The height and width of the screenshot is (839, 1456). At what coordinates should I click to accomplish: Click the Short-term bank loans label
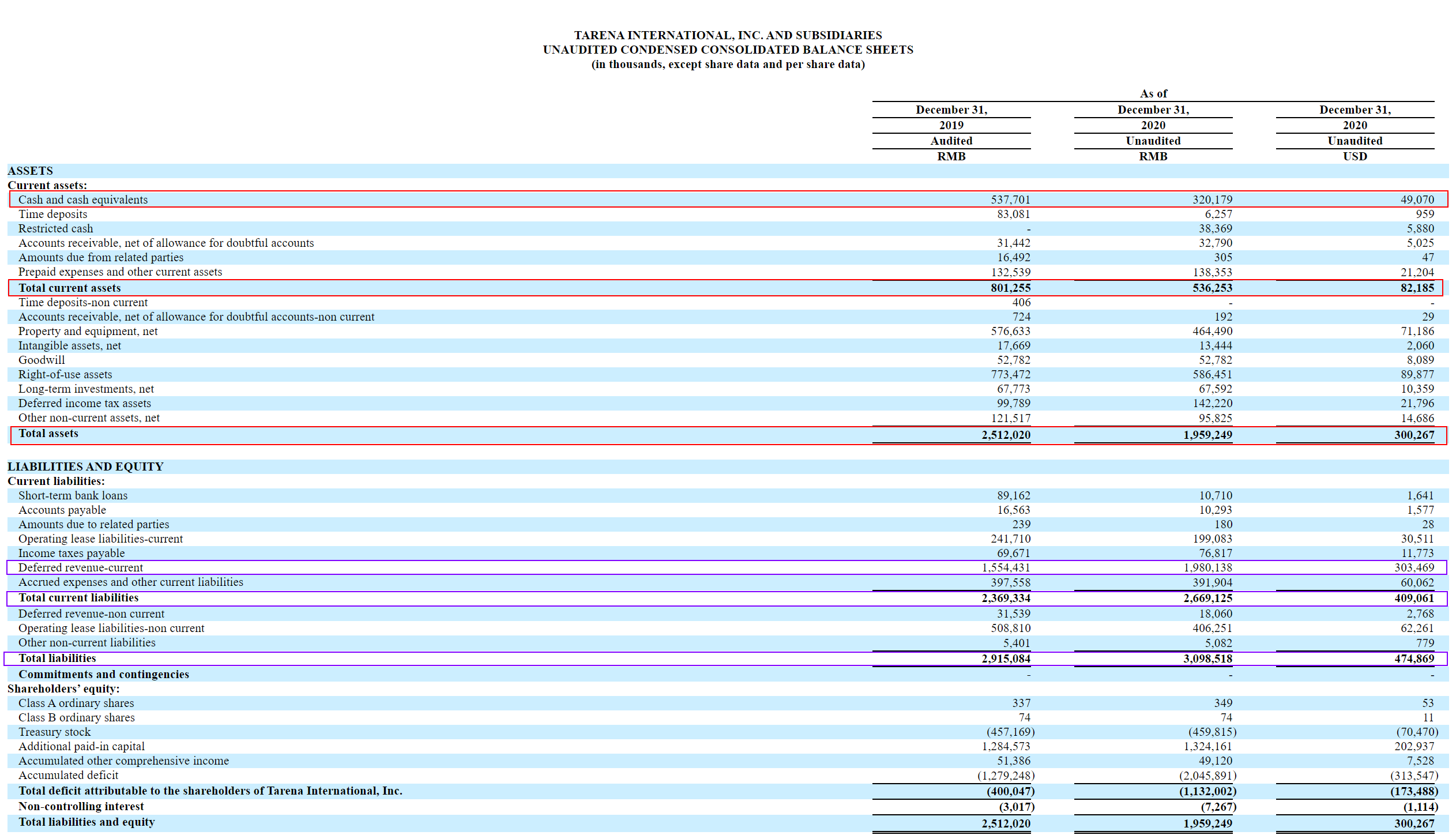(x=73, y=495)
